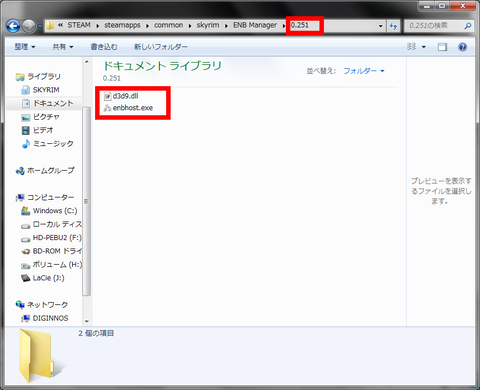Open the view options dropdown arrow
Image resolution: width=480 pixels, height=390 pixels.
(424, 47)
